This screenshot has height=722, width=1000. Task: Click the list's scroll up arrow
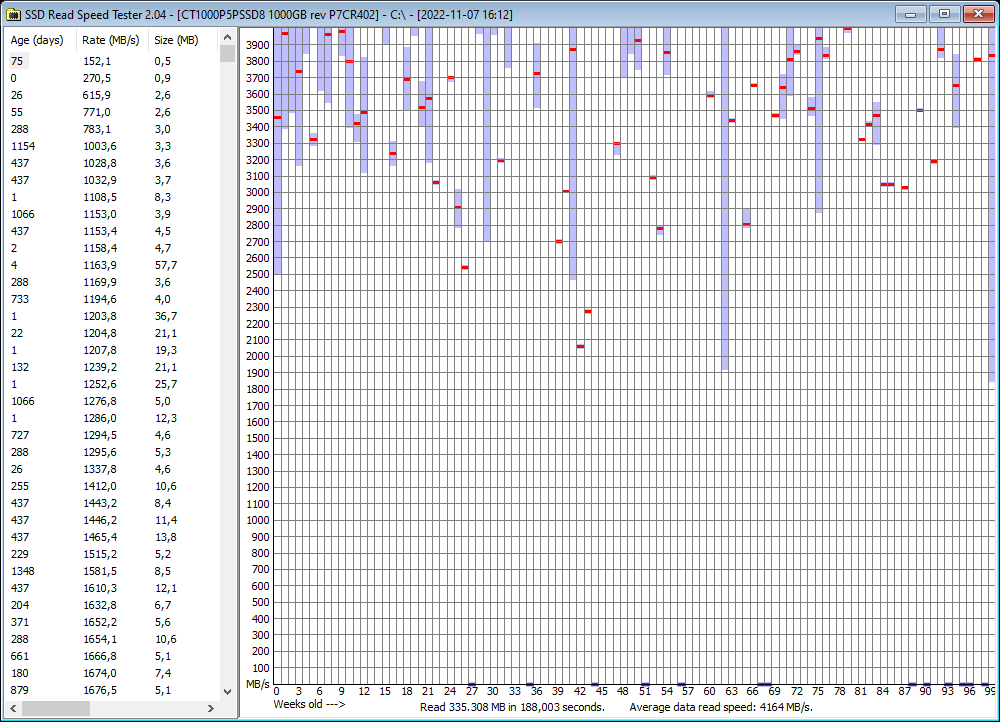click(227, 38)
